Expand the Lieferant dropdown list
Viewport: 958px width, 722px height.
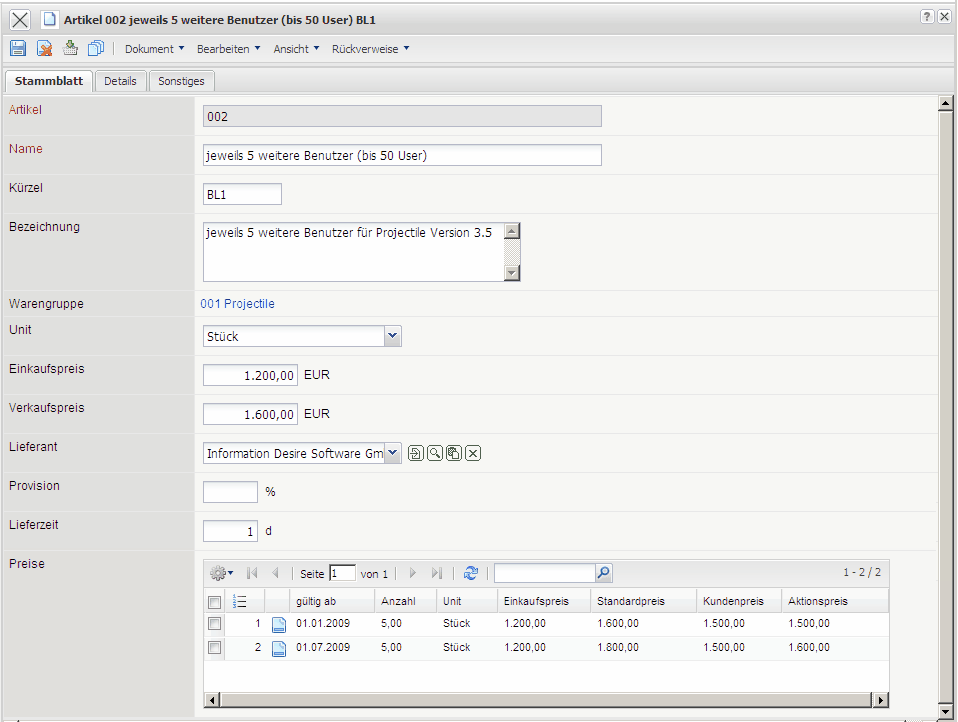pos(393,454)
